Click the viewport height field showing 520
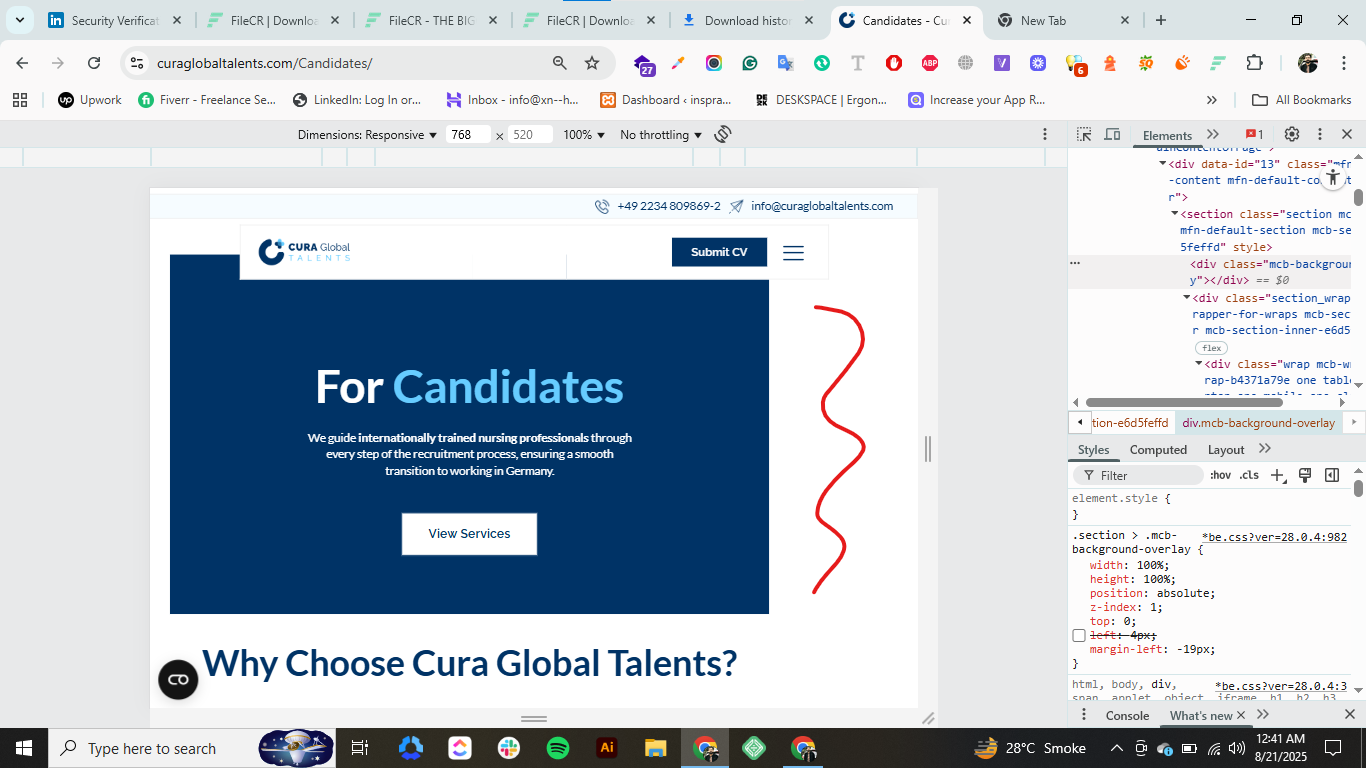This screenshot has height=768, width=1366. click(x=531, y=134)
